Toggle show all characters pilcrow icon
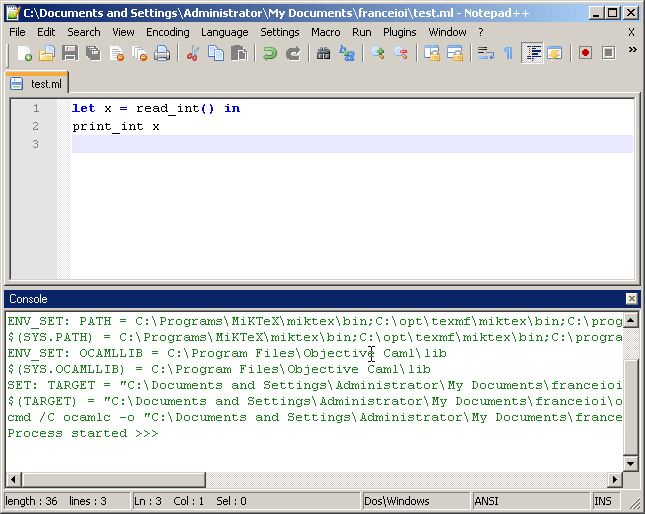Viewport: 645px width, 514px height. (508, 53)
